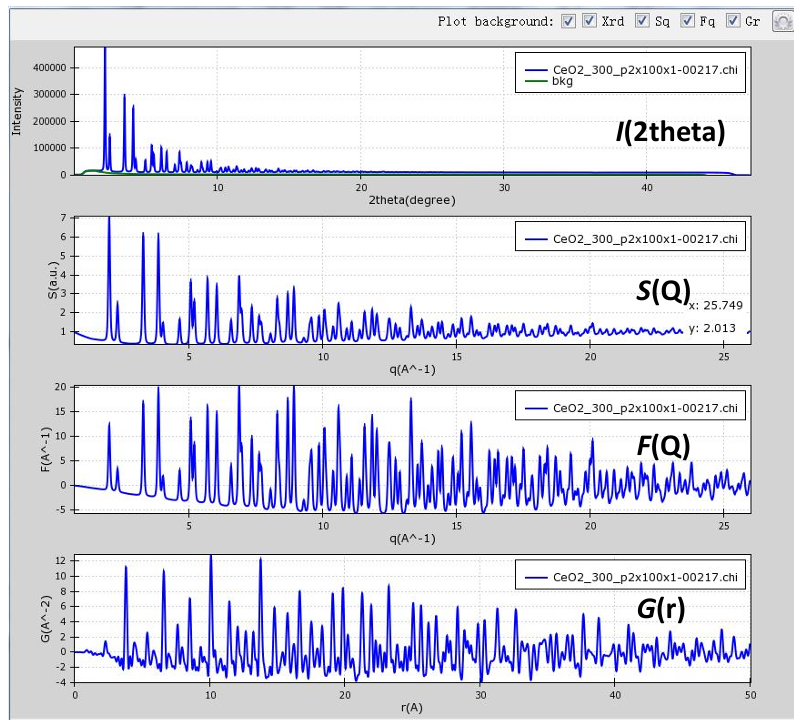The width and height of the screenshot is (800, 727).
Task: Click the I(2theta) annotation label
Action: [669, 131]
